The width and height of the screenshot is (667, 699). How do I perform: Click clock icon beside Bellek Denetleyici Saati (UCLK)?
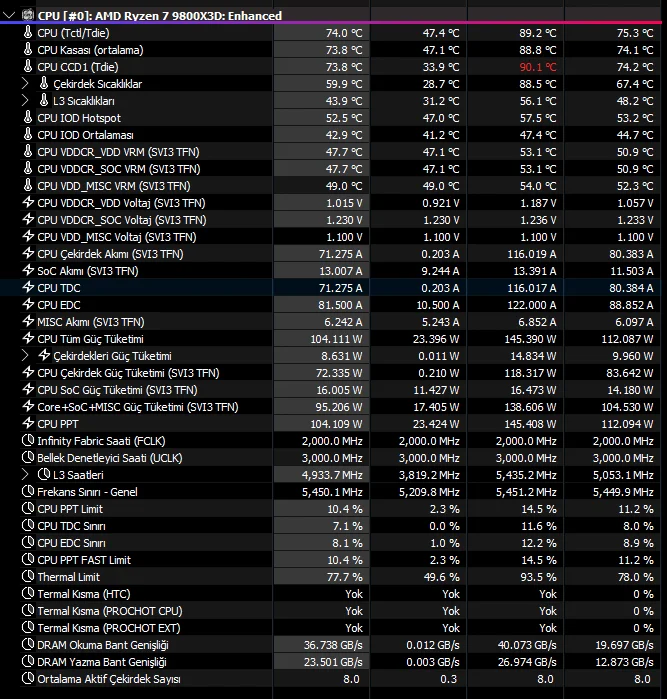click(x=28, y=457)
